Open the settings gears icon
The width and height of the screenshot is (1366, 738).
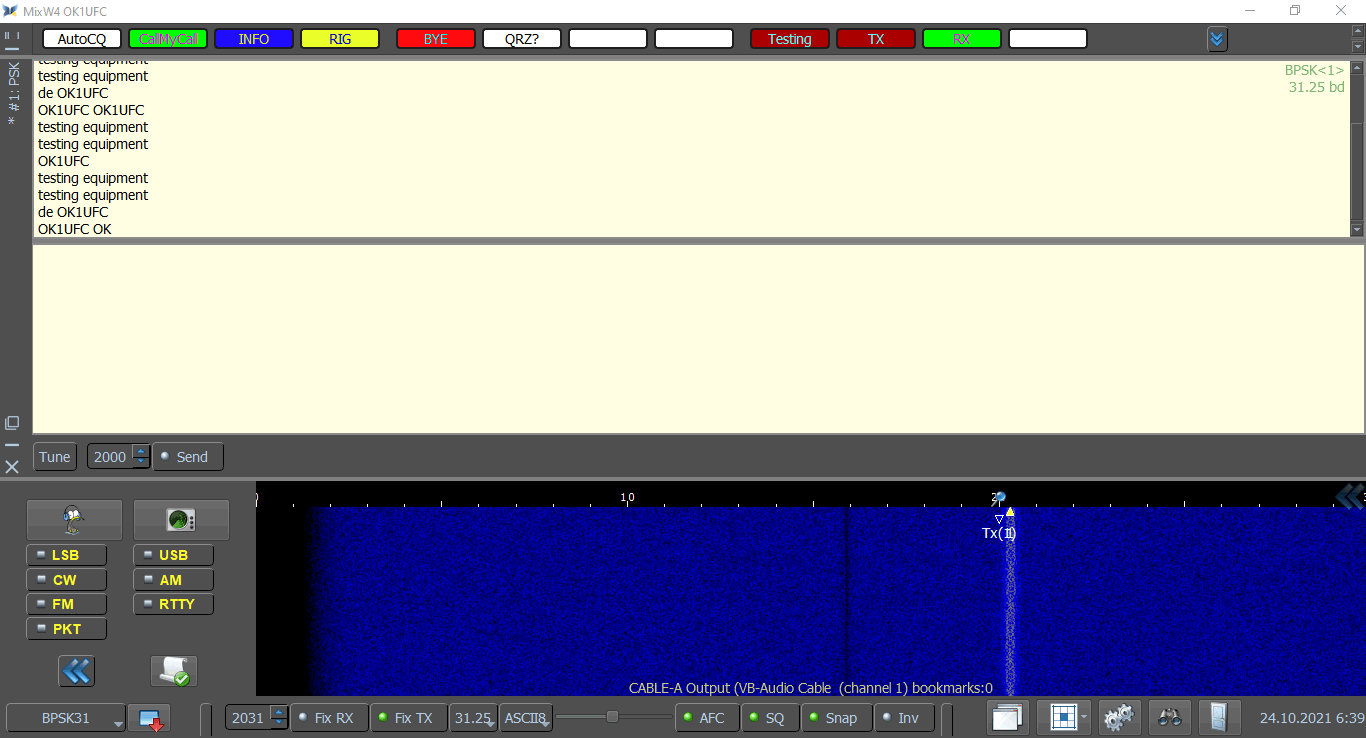coord(1119,717)
